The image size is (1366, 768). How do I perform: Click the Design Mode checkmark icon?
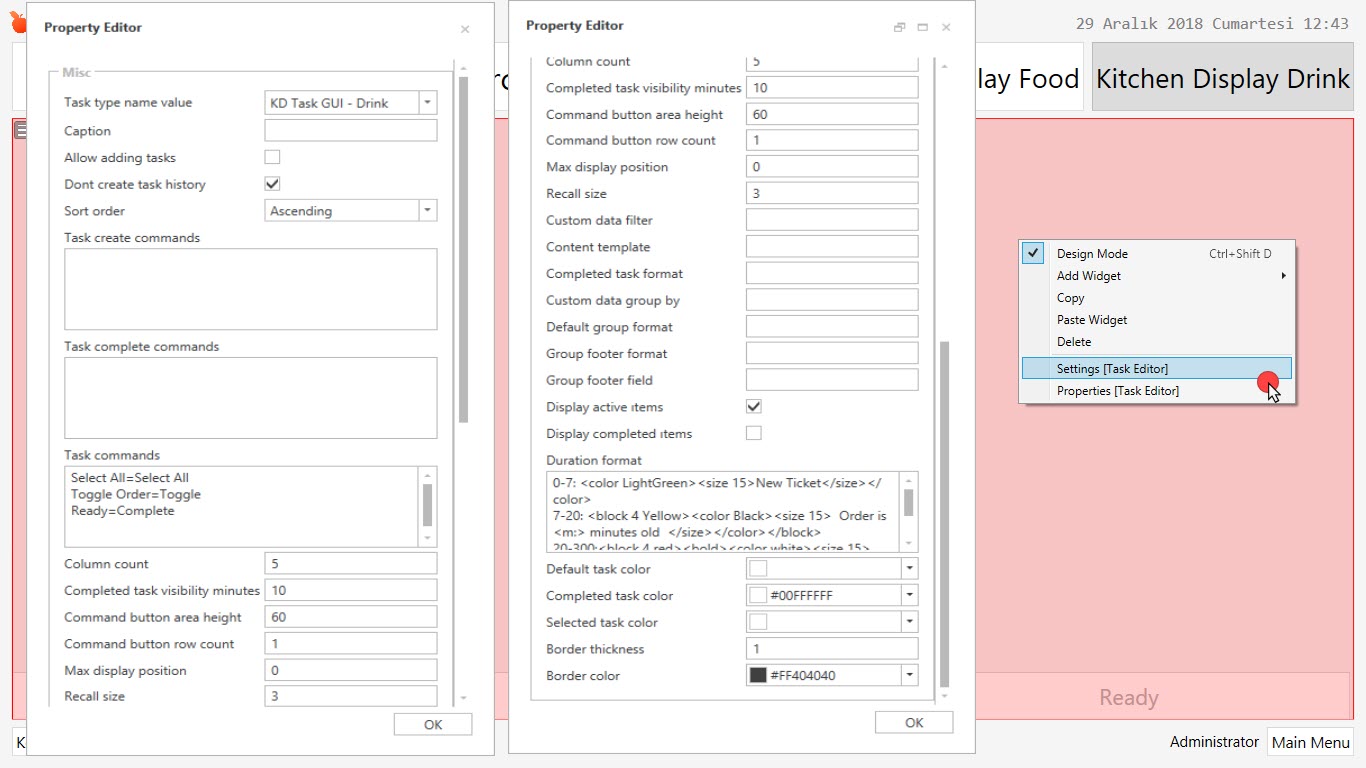click(1034, 254)
